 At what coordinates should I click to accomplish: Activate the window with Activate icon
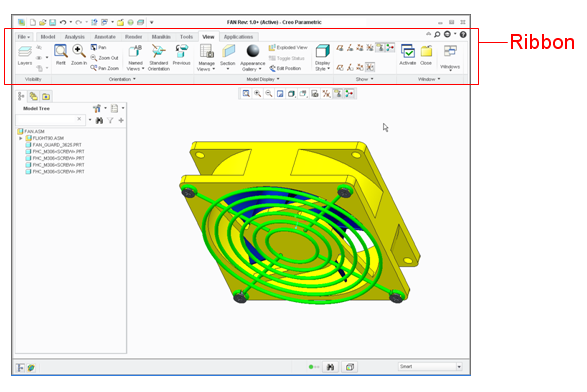[408, 55]
